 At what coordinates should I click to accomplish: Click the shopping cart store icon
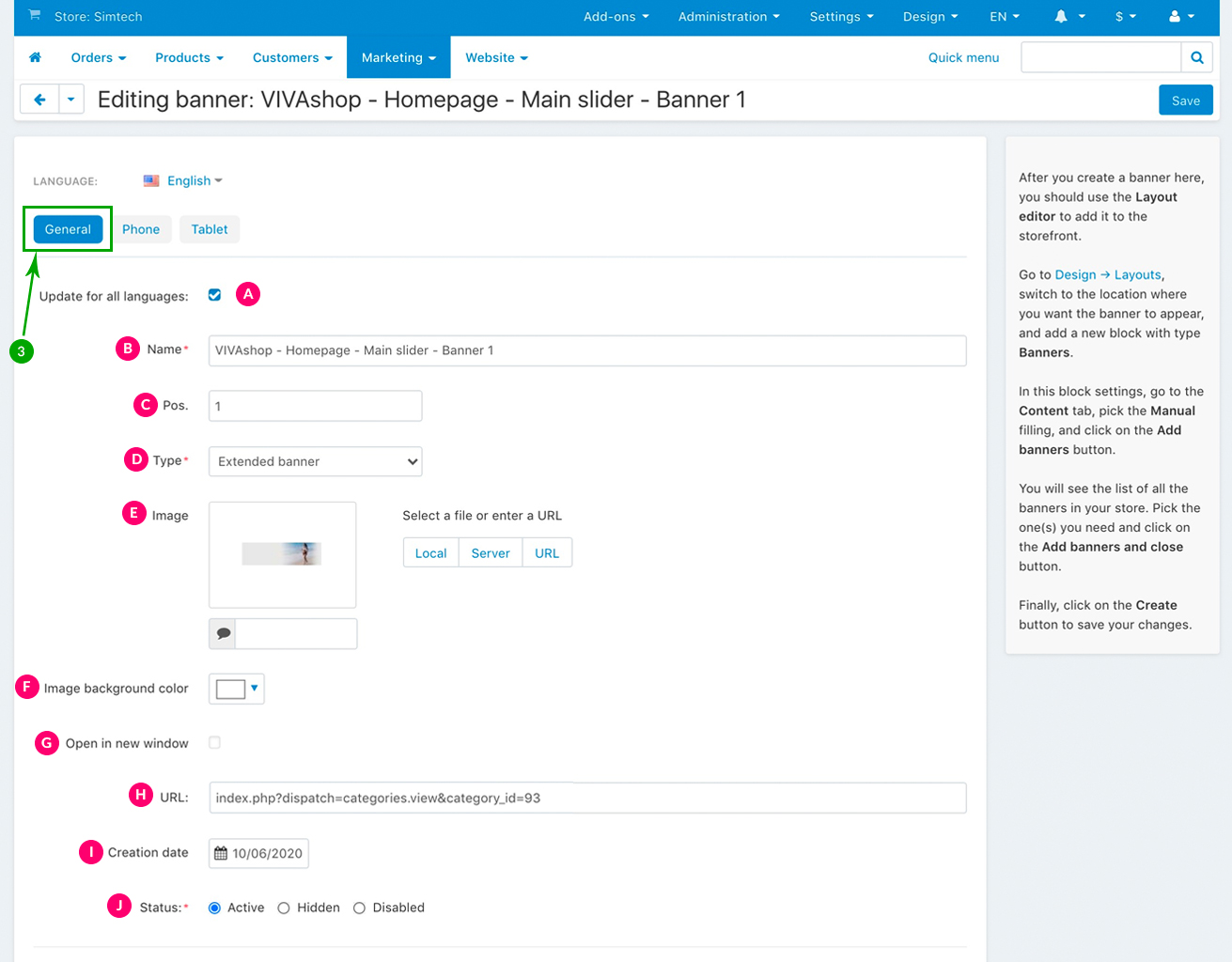35,16
